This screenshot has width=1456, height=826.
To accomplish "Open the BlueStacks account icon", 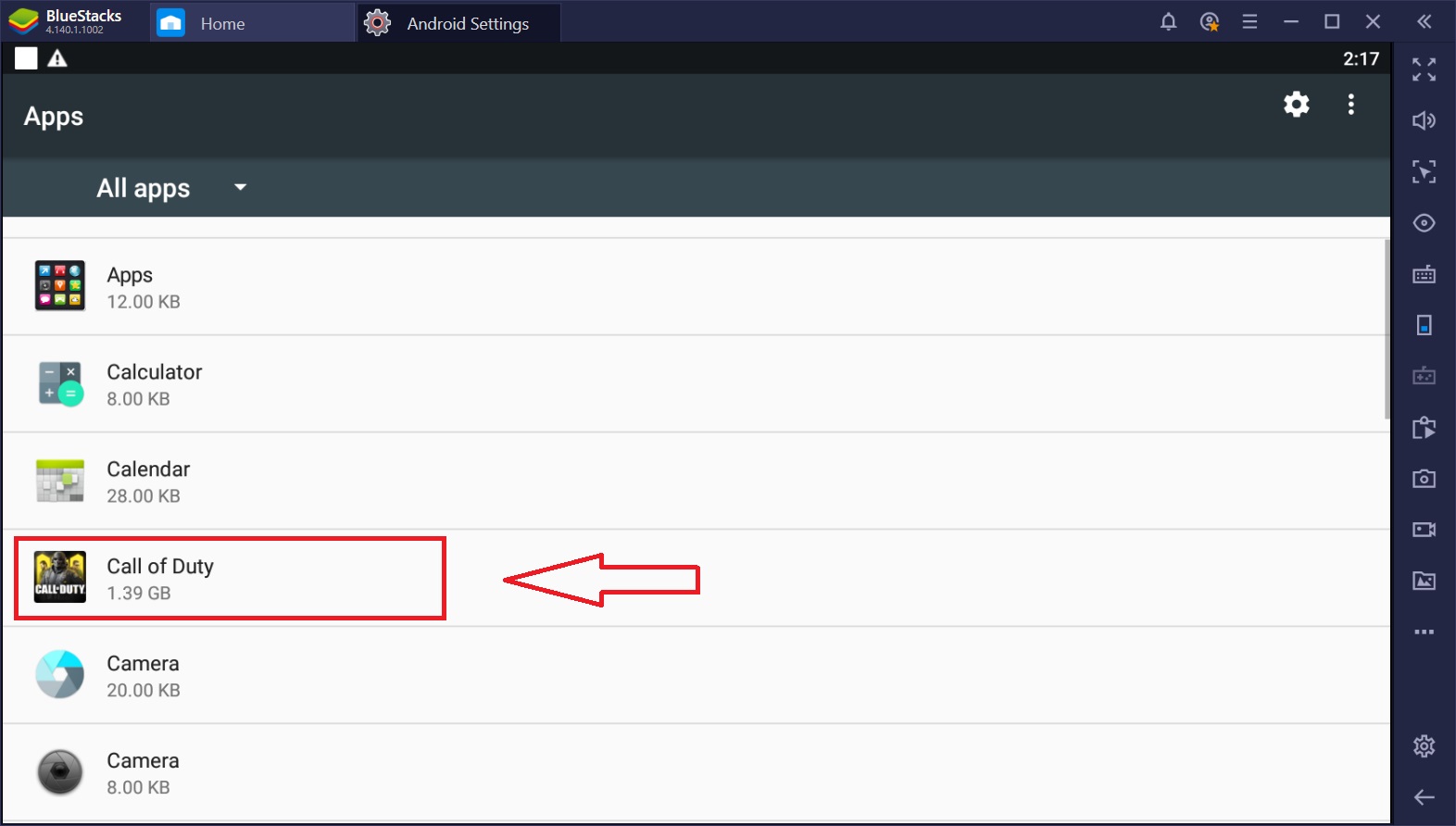I will point(1209,22).
